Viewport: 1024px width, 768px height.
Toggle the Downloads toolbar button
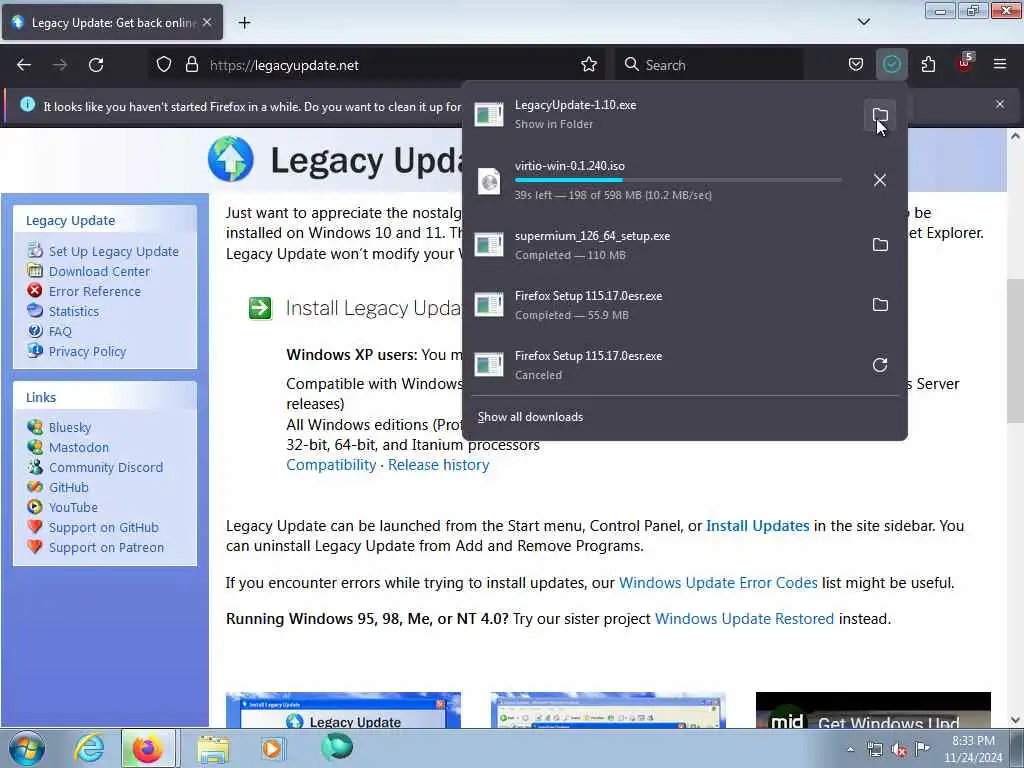click(891, 65)
